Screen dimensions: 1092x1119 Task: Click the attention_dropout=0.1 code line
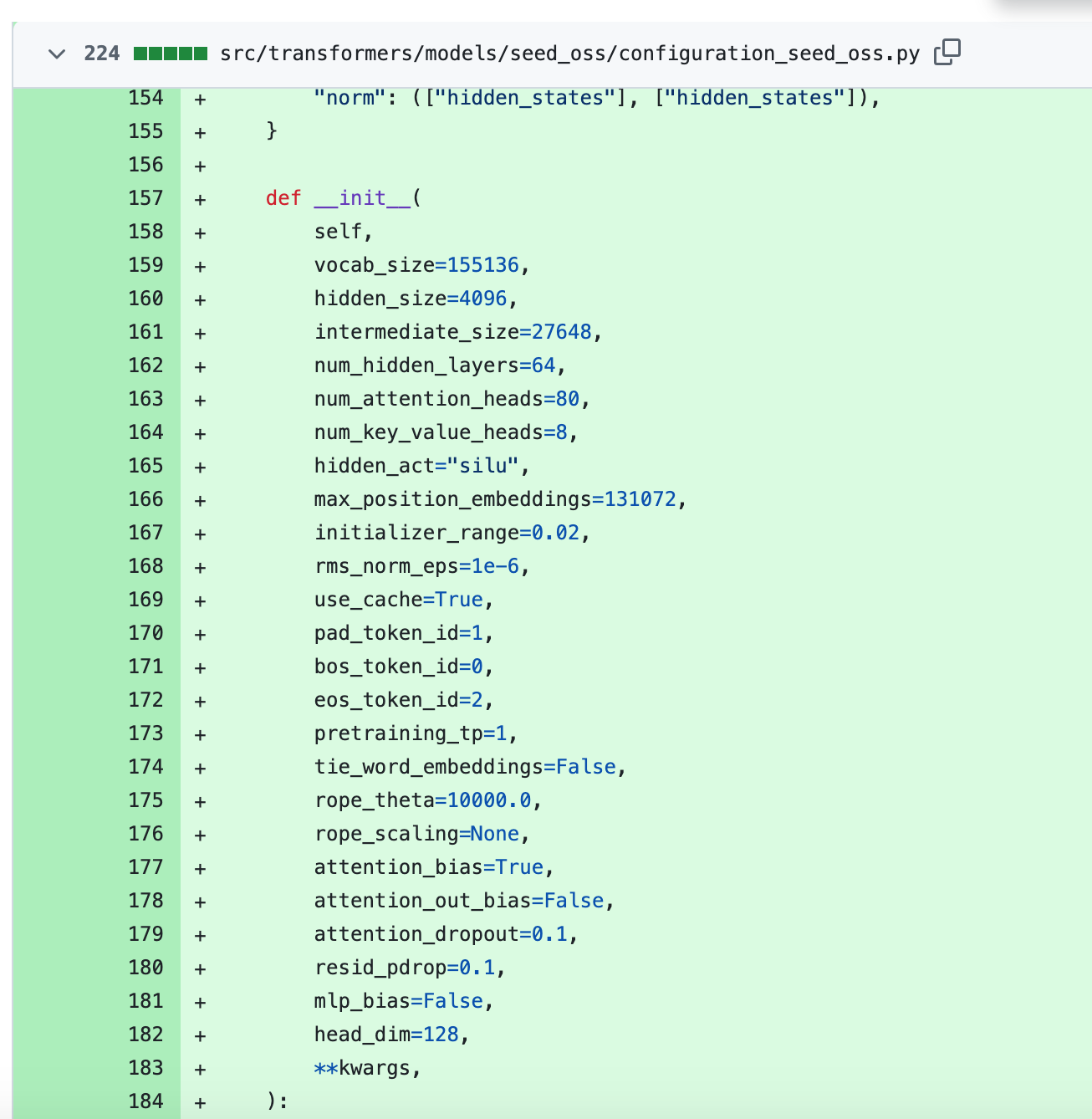coord(445,934)
